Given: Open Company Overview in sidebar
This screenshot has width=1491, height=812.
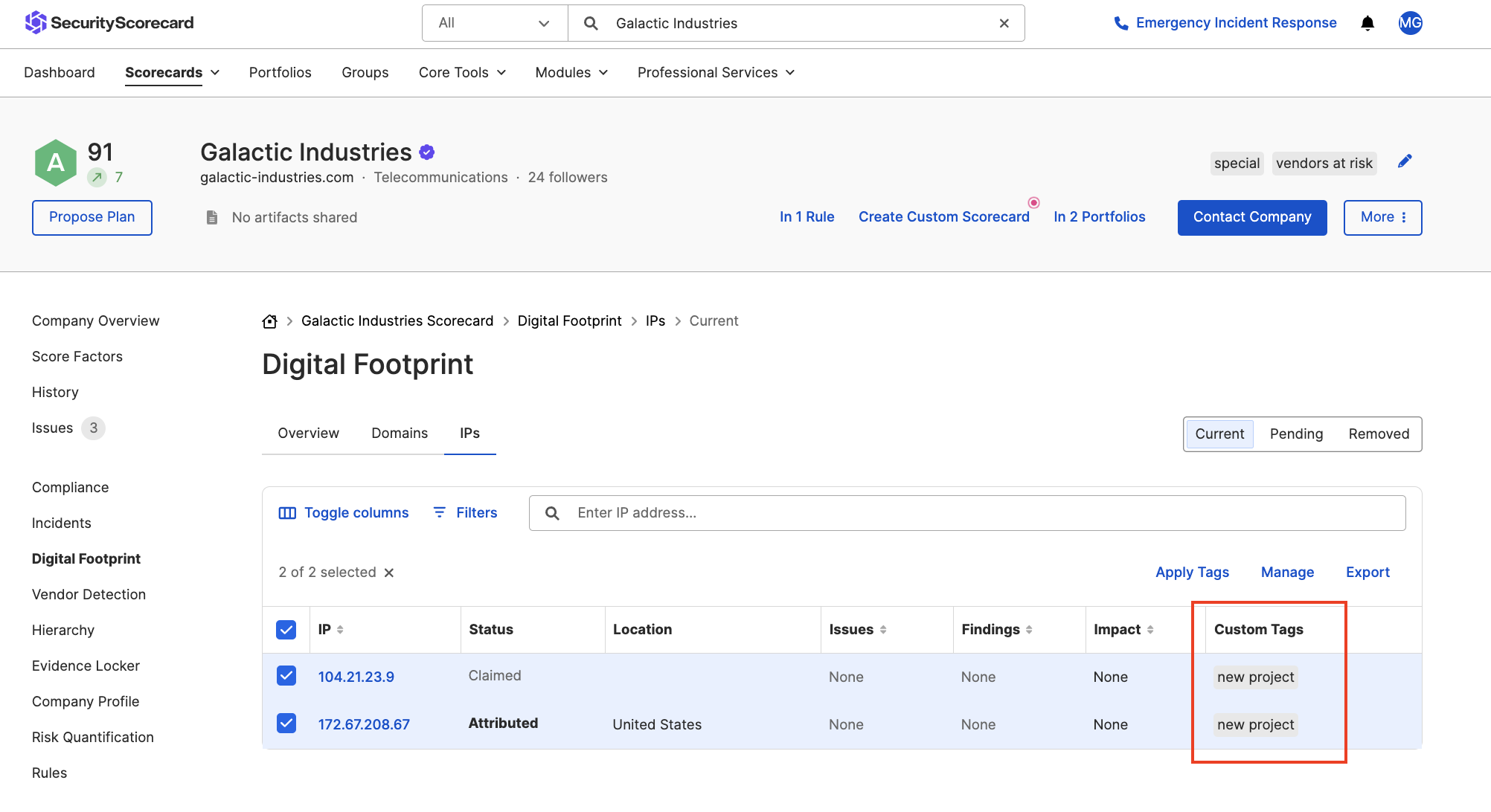Looking at the screenshot, I should point(96,321).
